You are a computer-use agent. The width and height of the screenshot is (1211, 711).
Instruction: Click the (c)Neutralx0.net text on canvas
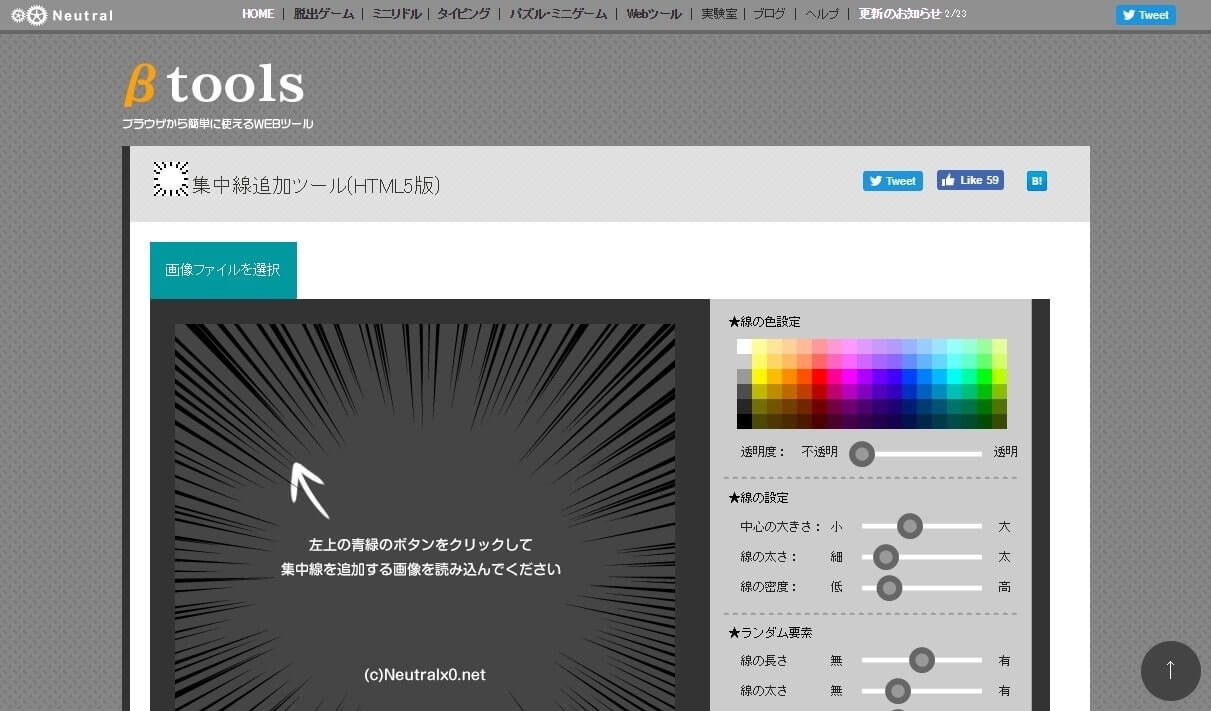coord(425,675)
